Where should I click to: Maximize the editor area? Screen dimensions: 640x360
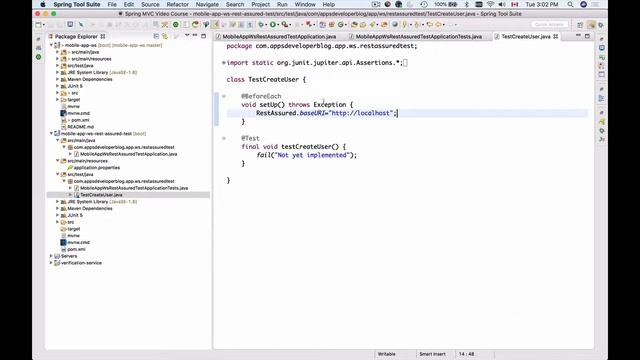[x=587, y=36]
